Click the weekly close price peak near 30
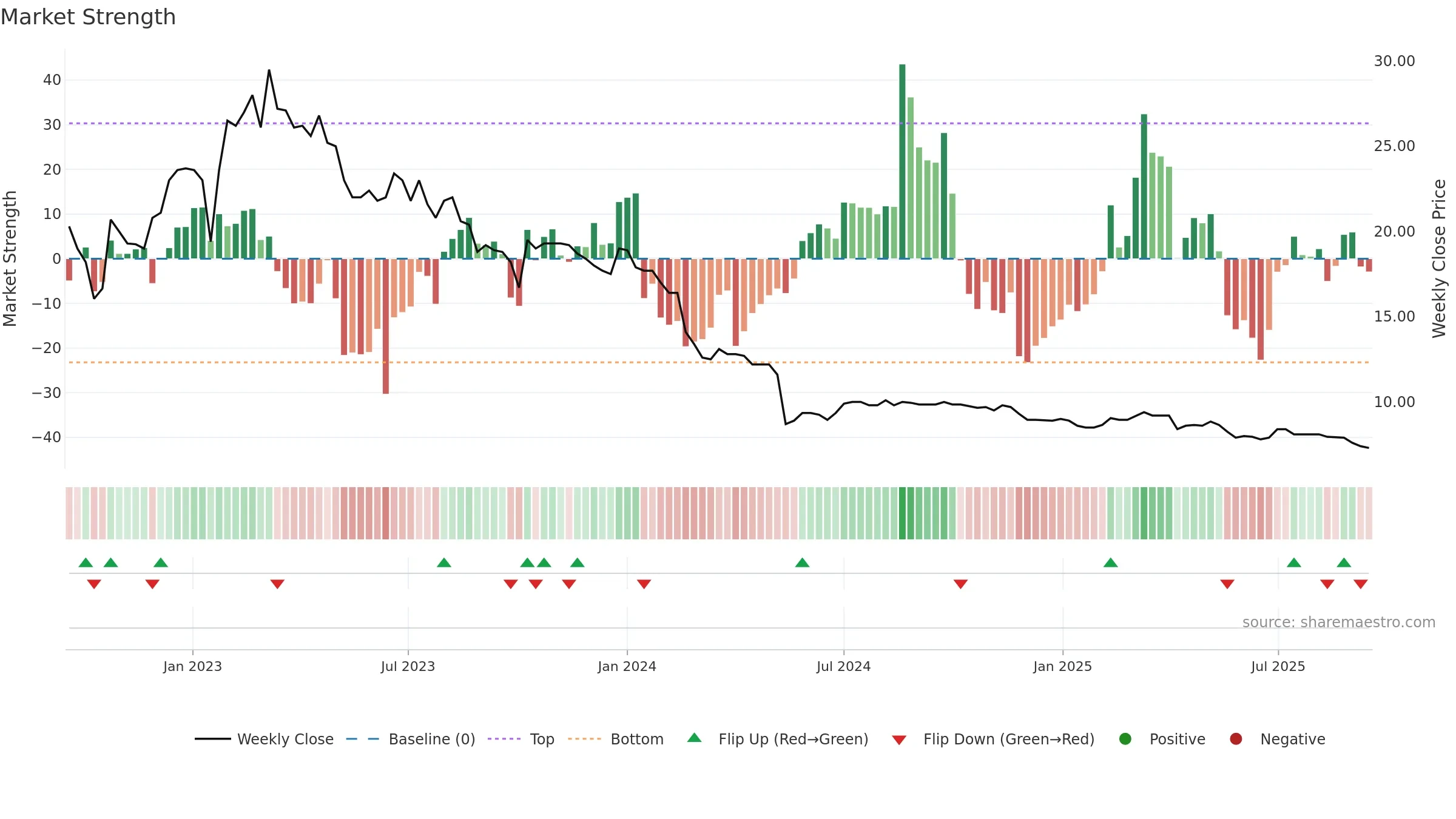The image size is (1456, 819). click(x=269, y=70)
